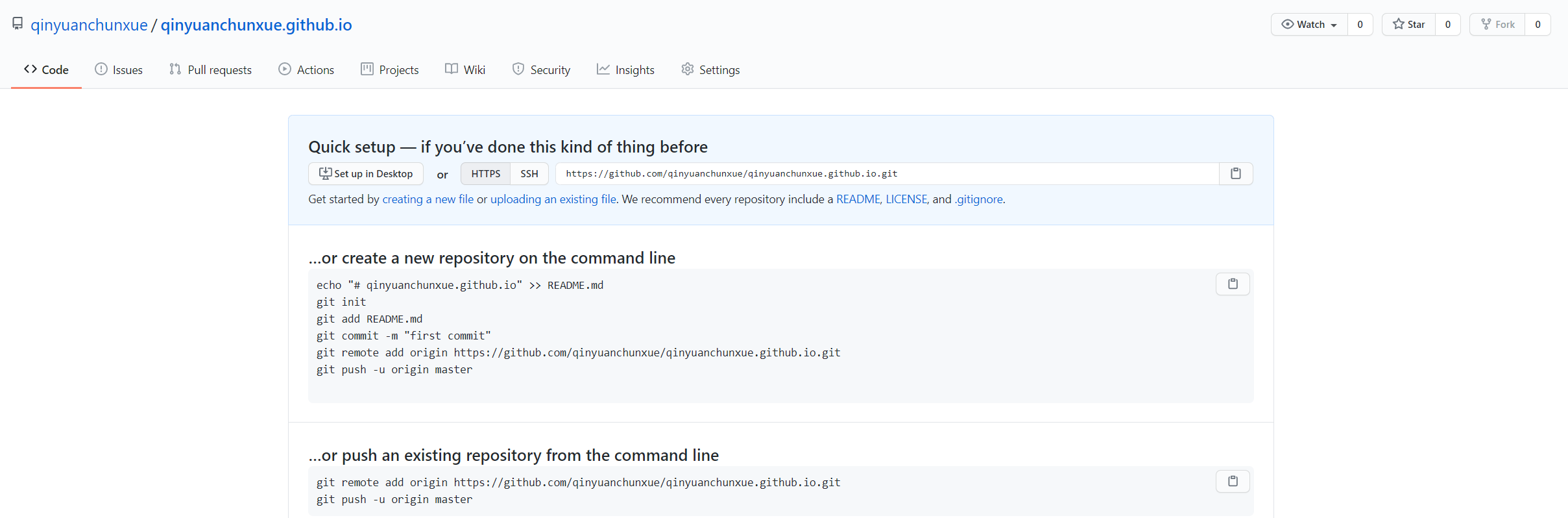Open the qinyuanchunxue owner profile link
Viewport: 1568px width, 518px height.
tap(89, 25)
